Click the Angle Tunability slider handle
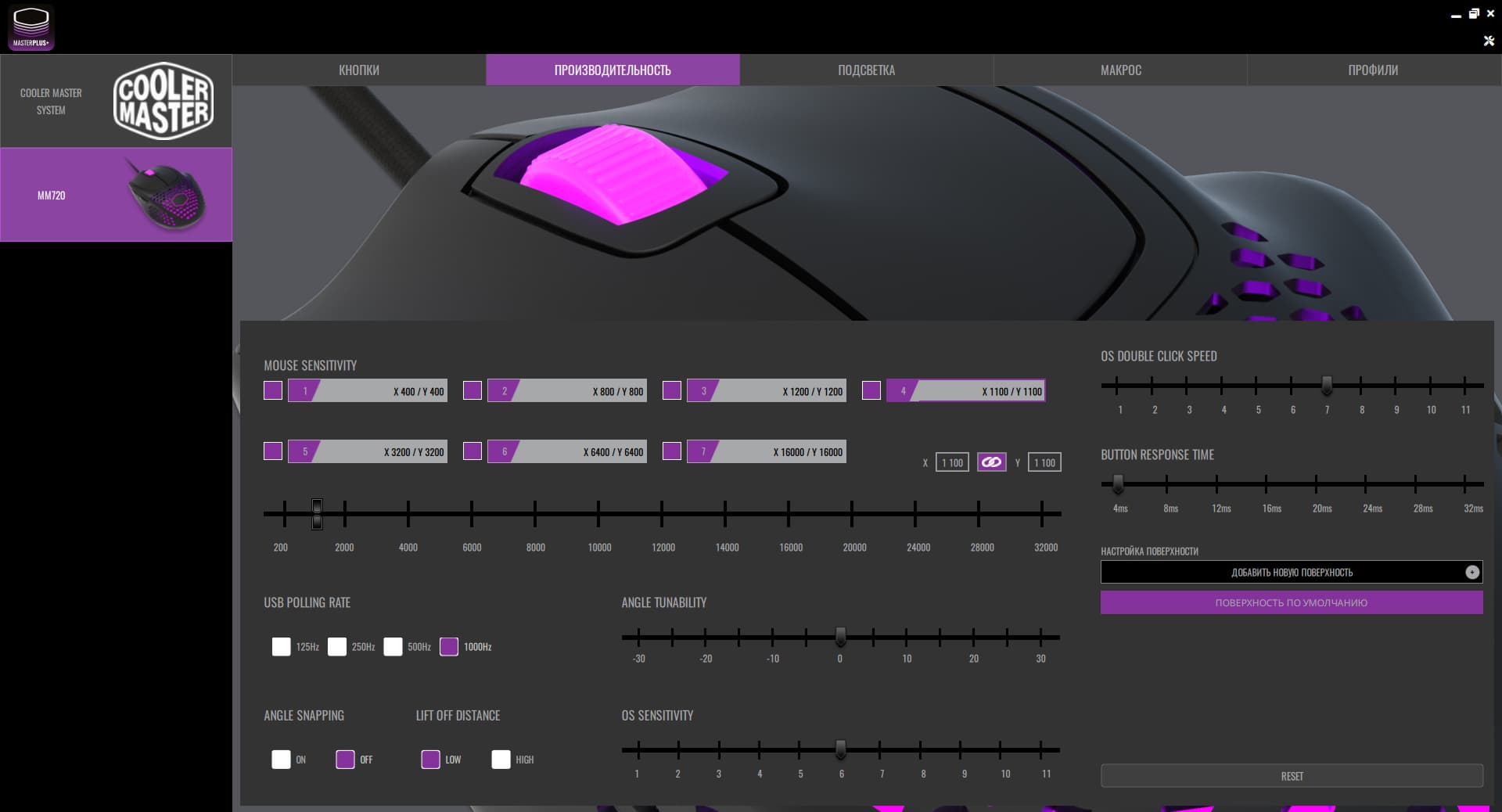The image size is (1502, 812). [x=840, y=637]
